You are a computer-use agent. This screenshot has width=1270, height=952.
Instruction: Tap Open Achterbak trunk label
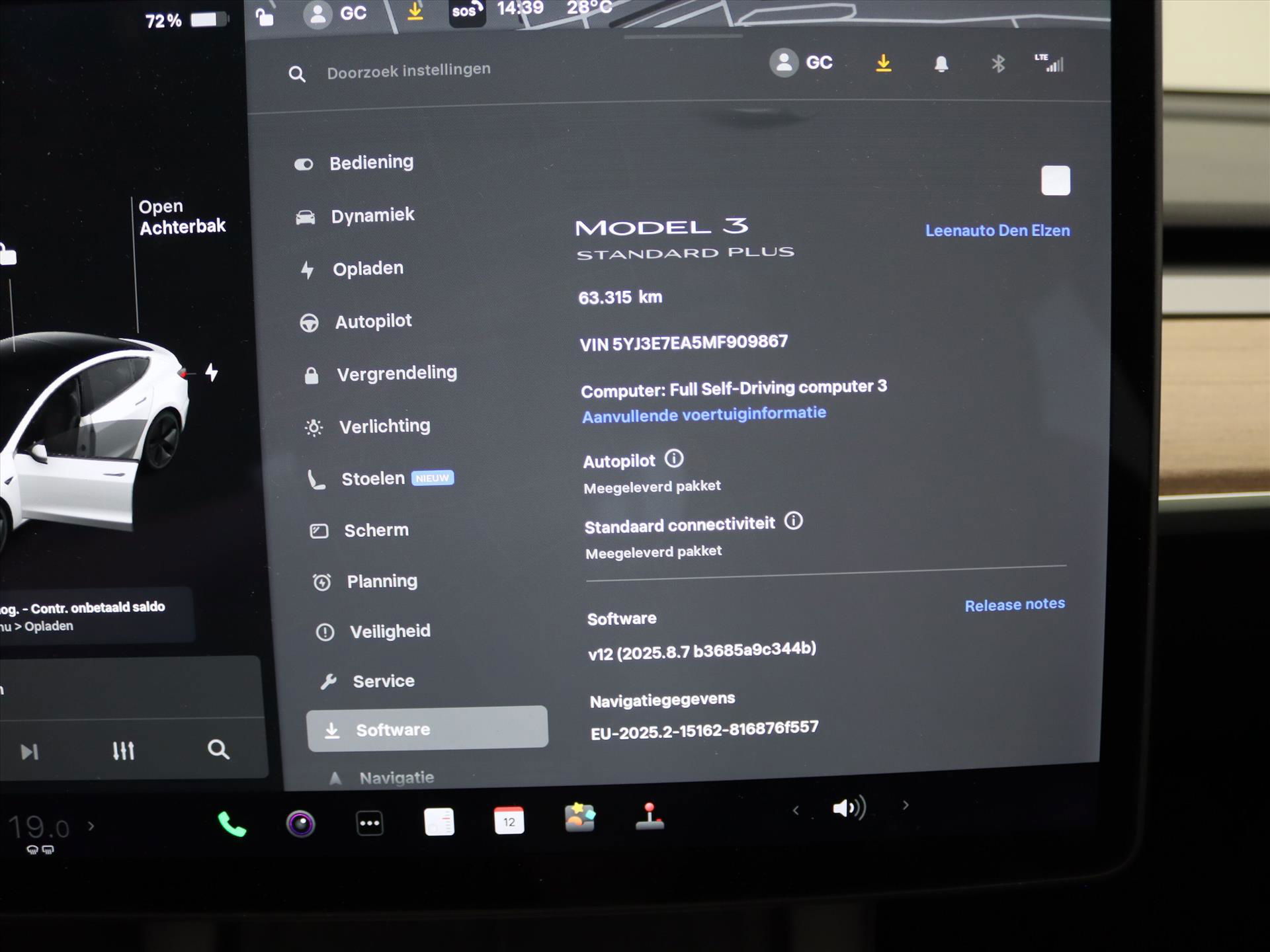pos(182,217)
